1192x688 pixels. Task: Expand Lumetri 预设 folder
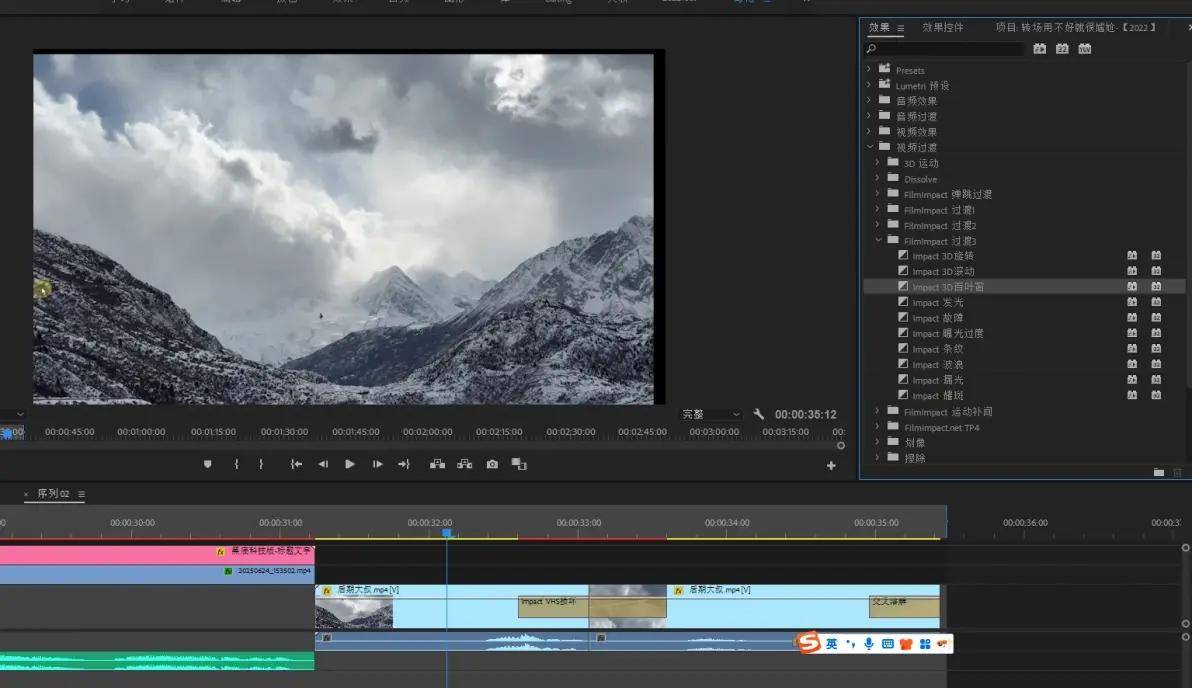click(869, 84)
